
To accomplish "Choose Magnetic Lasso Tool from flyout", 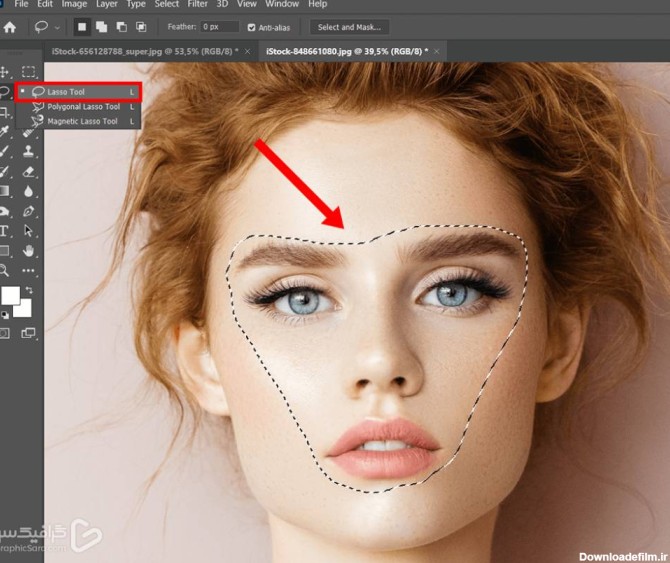I will (82, 121).
